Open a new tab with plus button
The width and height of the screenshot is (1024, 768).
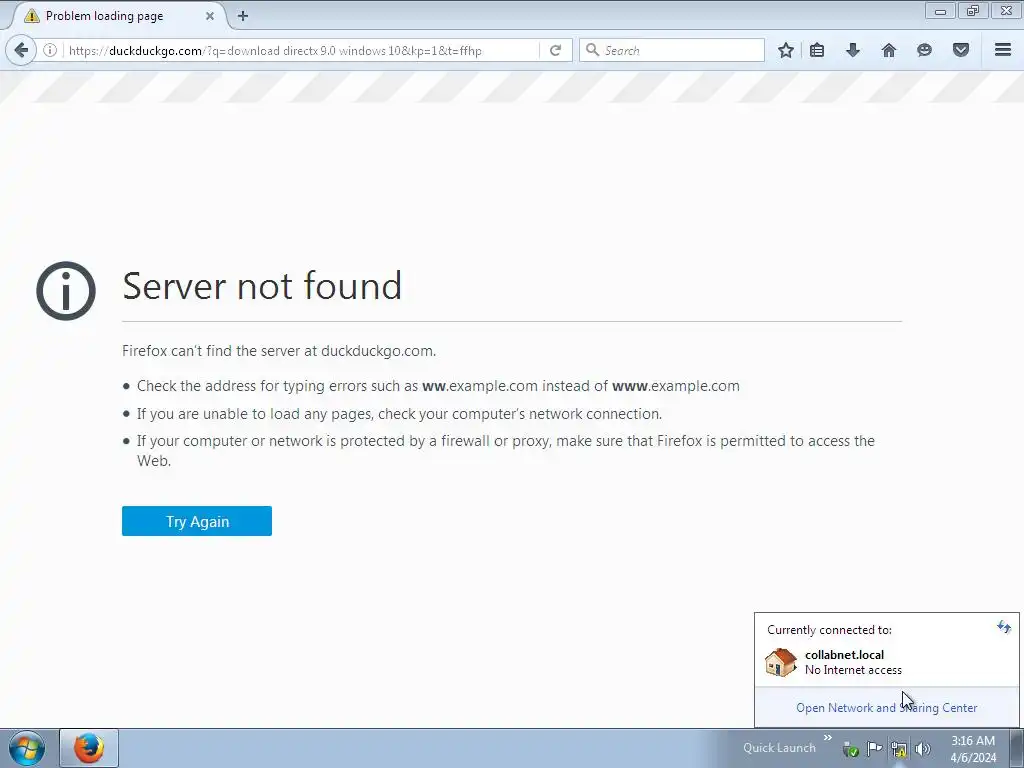243,16
